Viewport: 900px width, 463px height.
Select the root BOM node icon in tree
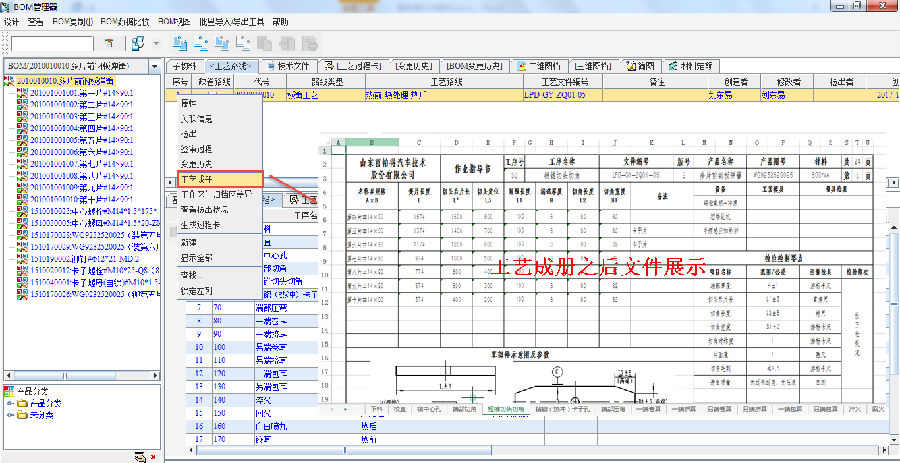pos(8,80)
